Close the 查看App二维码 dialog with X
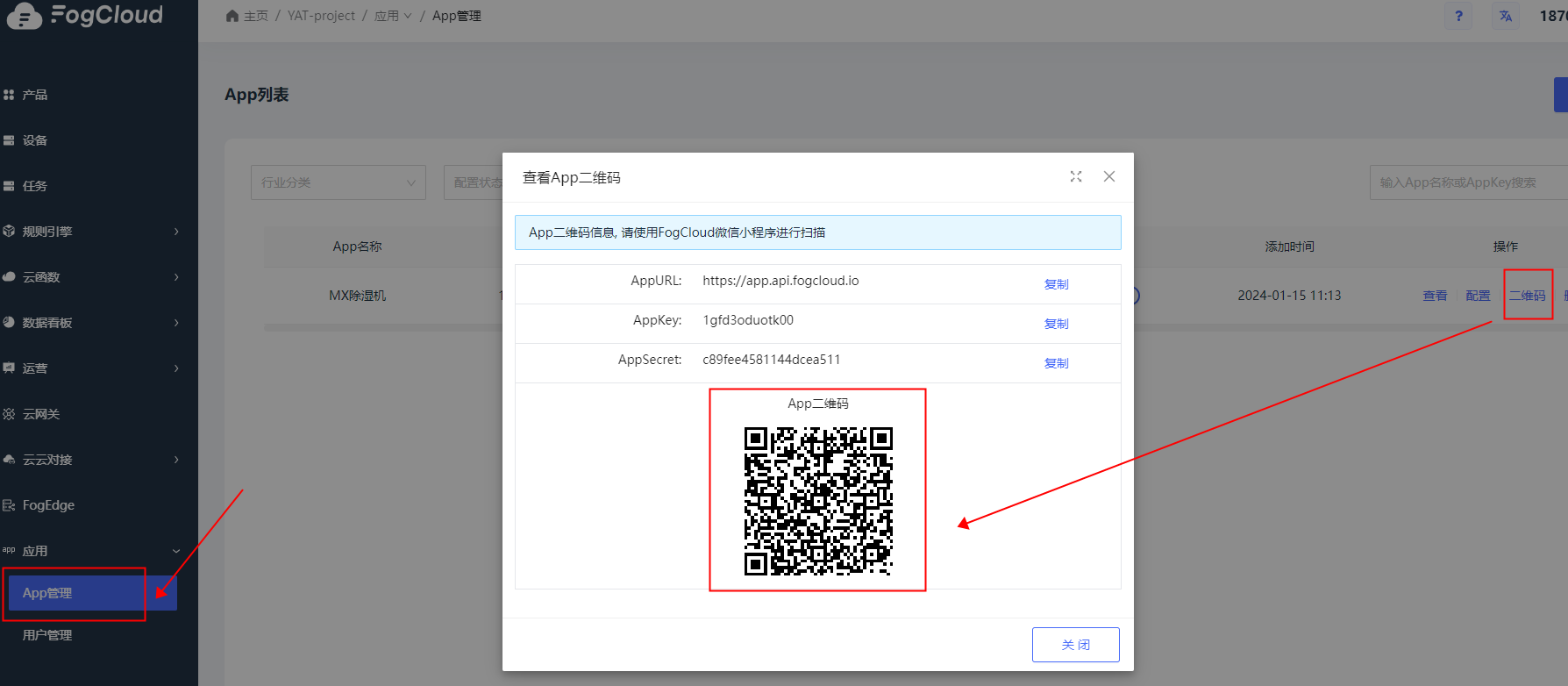 (x=1109, y=176)
